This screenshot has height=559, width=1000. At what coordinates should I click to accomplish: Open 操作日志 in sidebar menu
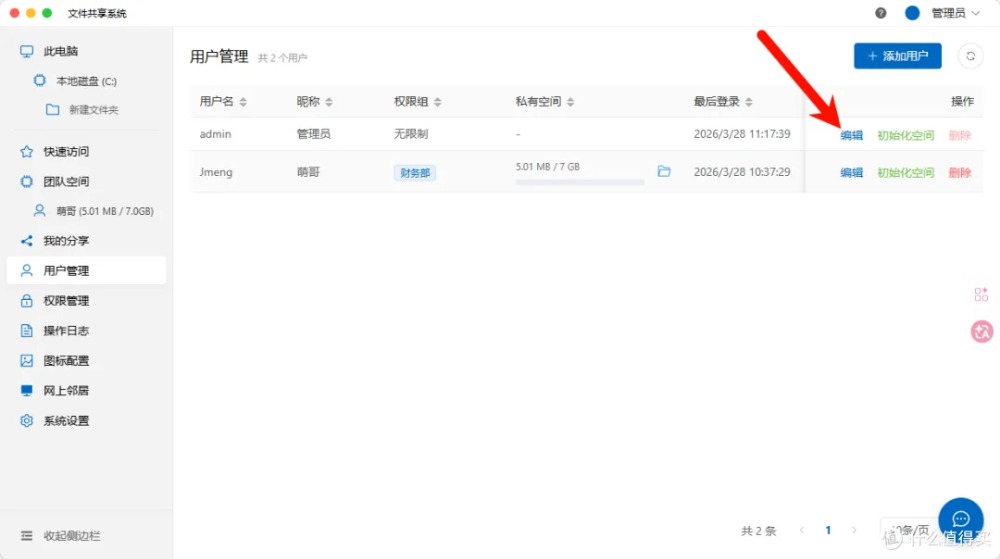[x=66, y=331]
